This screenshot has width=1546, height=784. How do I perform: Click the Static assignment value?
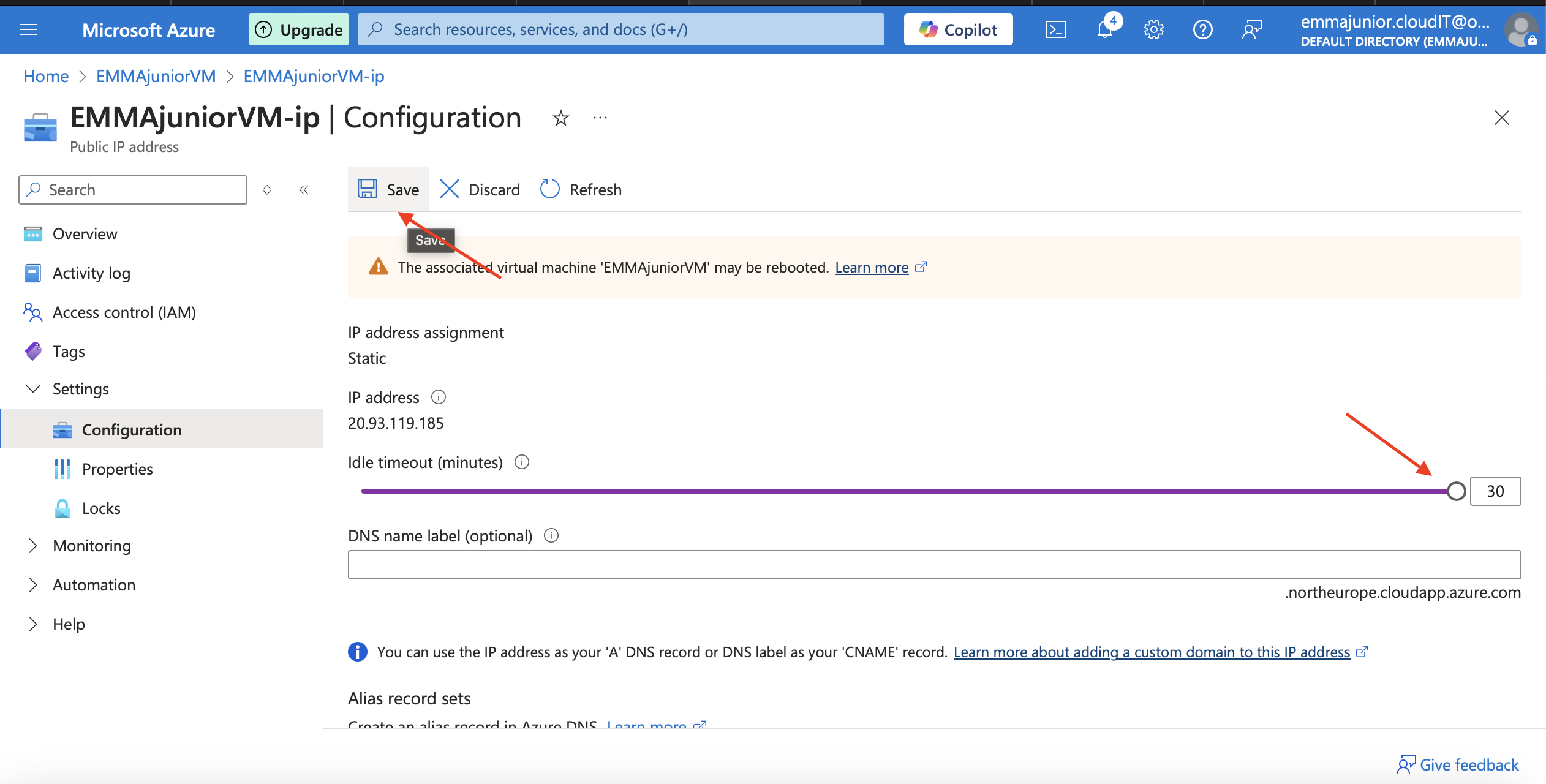click(367, 358)
